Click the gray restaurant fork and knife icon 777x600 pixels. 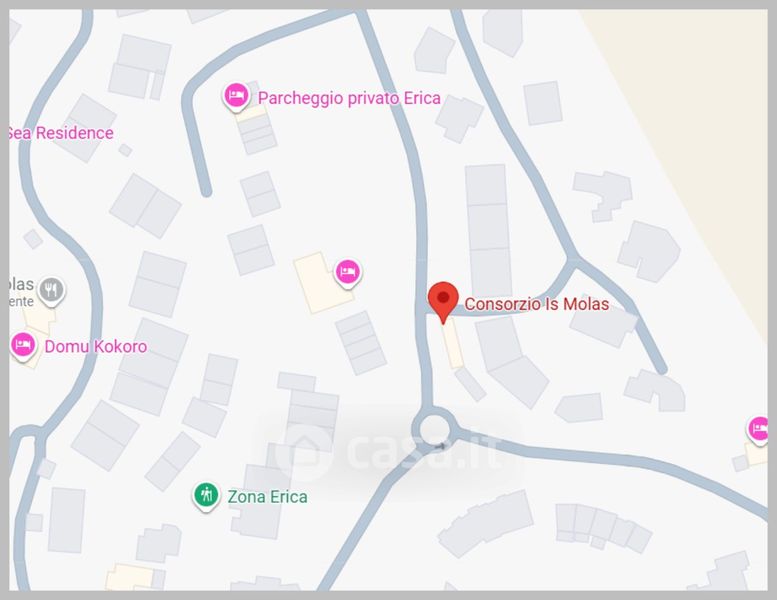coord(52,290)
